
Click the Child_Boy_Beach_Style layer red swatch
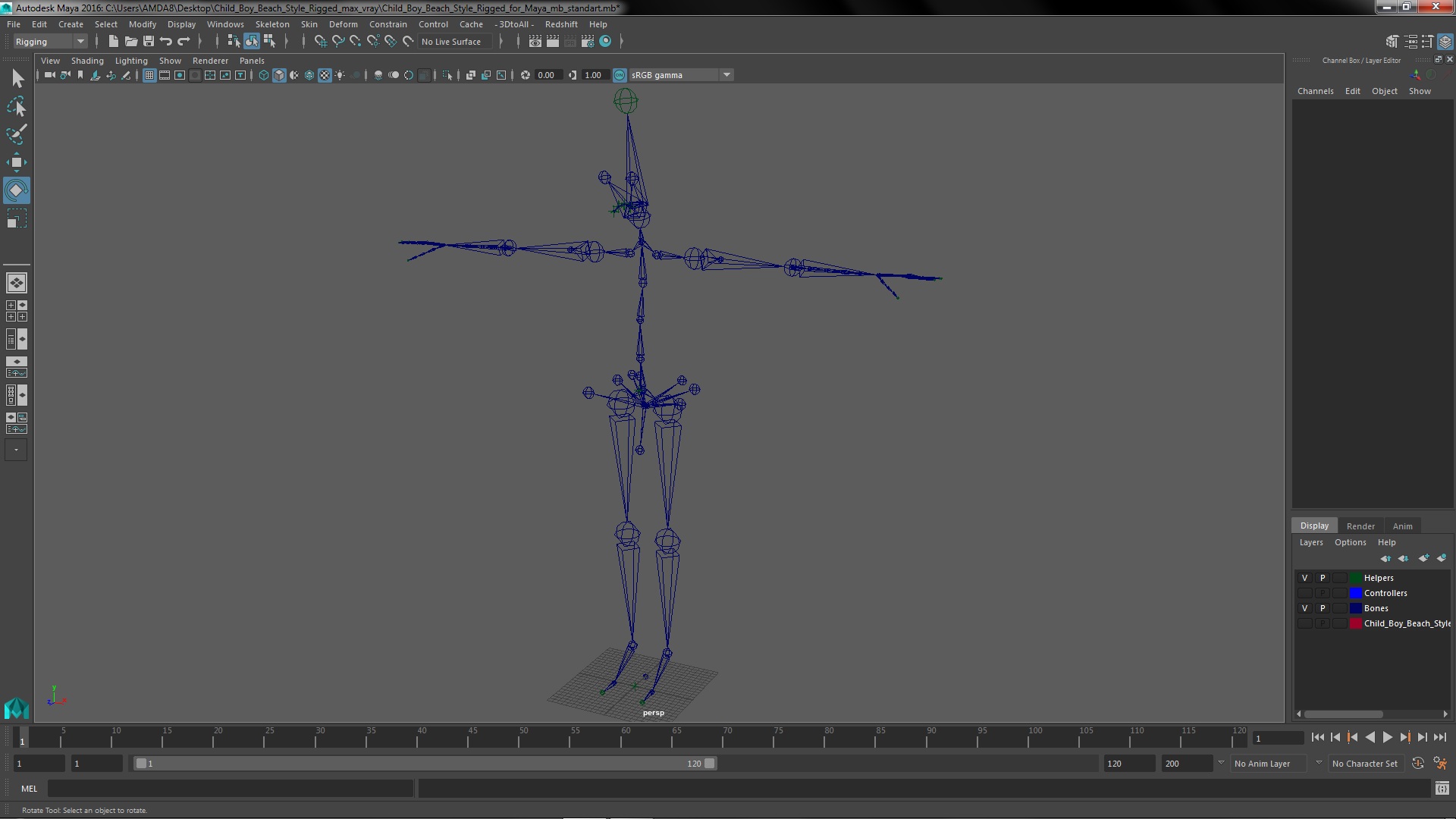coord(1355,623)
